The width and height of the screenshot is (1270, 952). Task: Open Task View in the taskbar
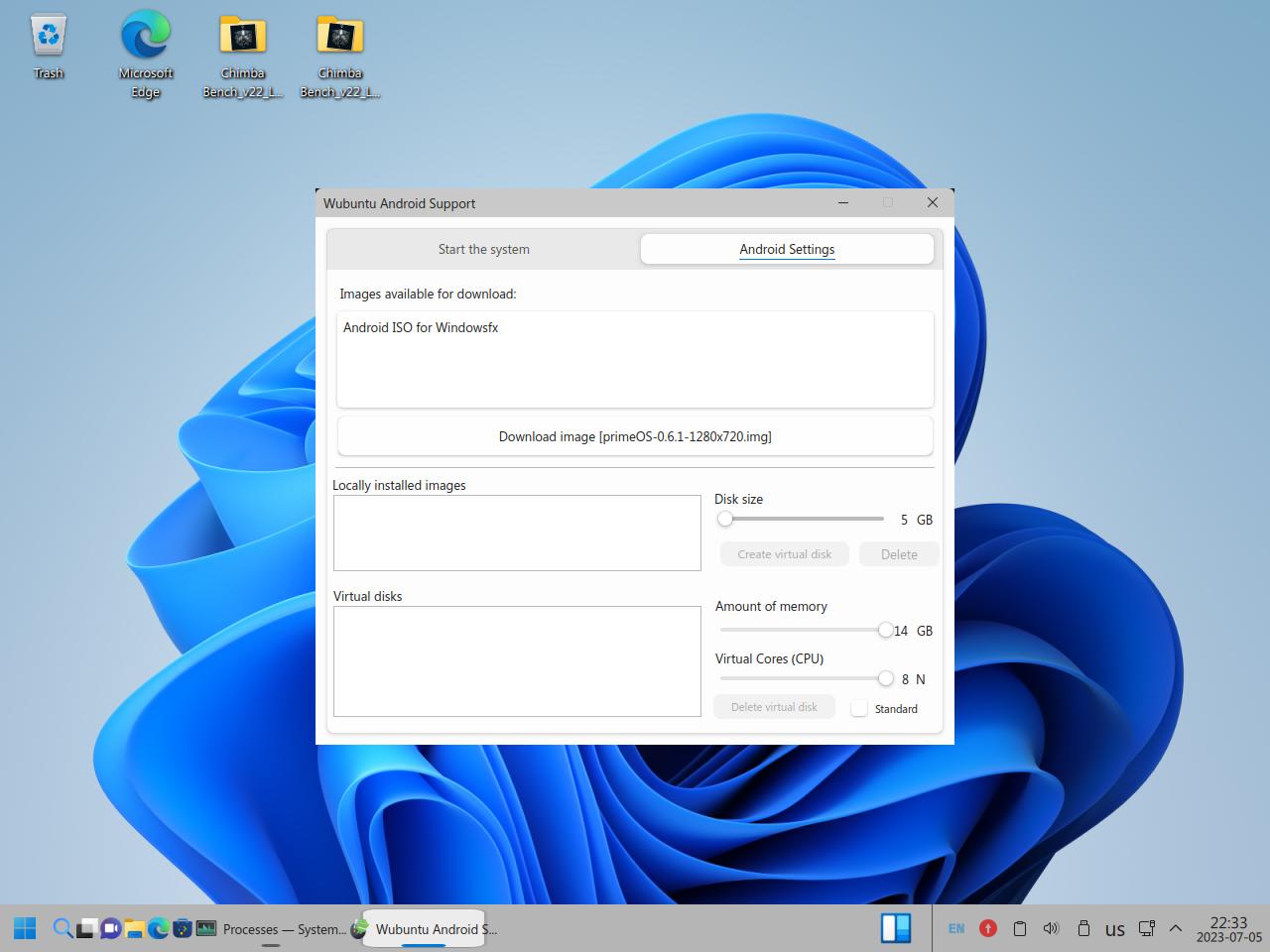86,928
